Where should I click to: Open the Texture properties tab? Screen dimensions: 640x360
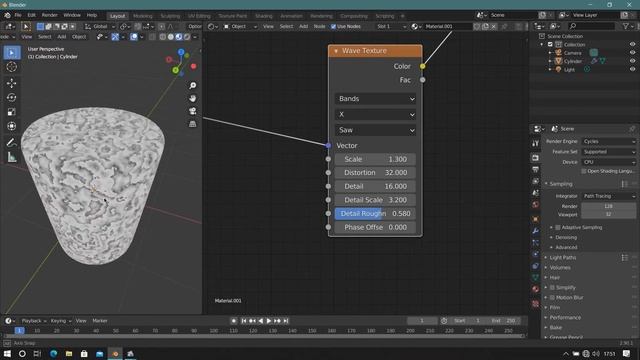[536, 304]
